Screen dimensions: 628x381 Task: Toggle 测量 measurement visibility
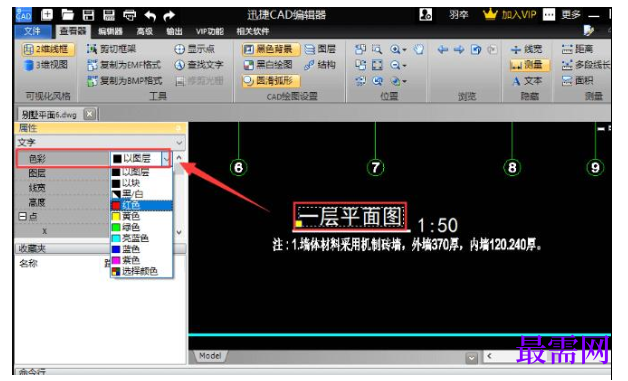[x=529, y=65]
